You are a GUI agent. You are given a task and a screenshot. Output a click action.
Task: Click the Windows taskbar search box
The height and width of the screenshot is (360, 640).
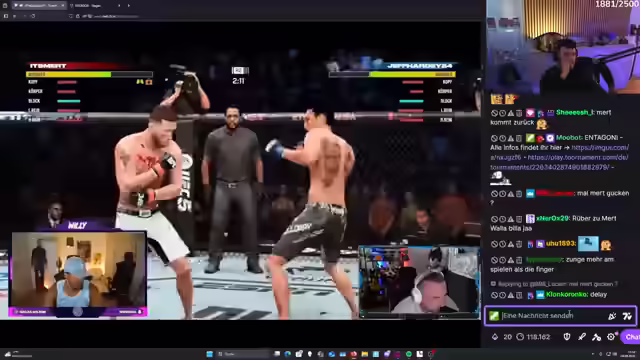coord(243,354)
